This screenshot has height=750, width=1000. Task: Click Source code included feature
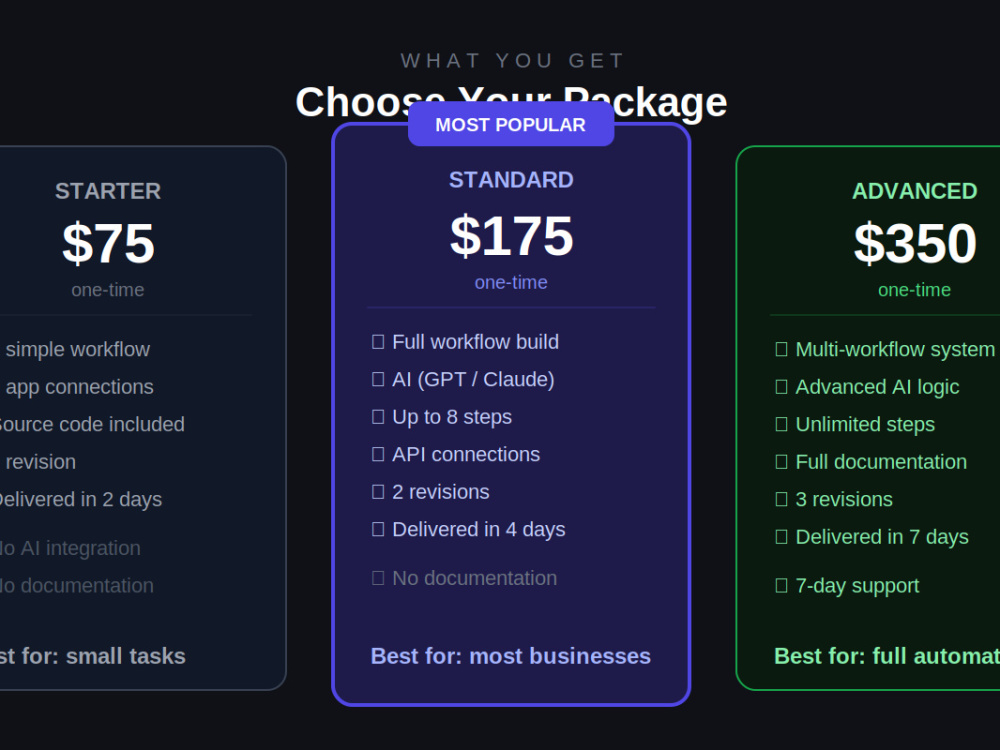[x=89, y=425]
